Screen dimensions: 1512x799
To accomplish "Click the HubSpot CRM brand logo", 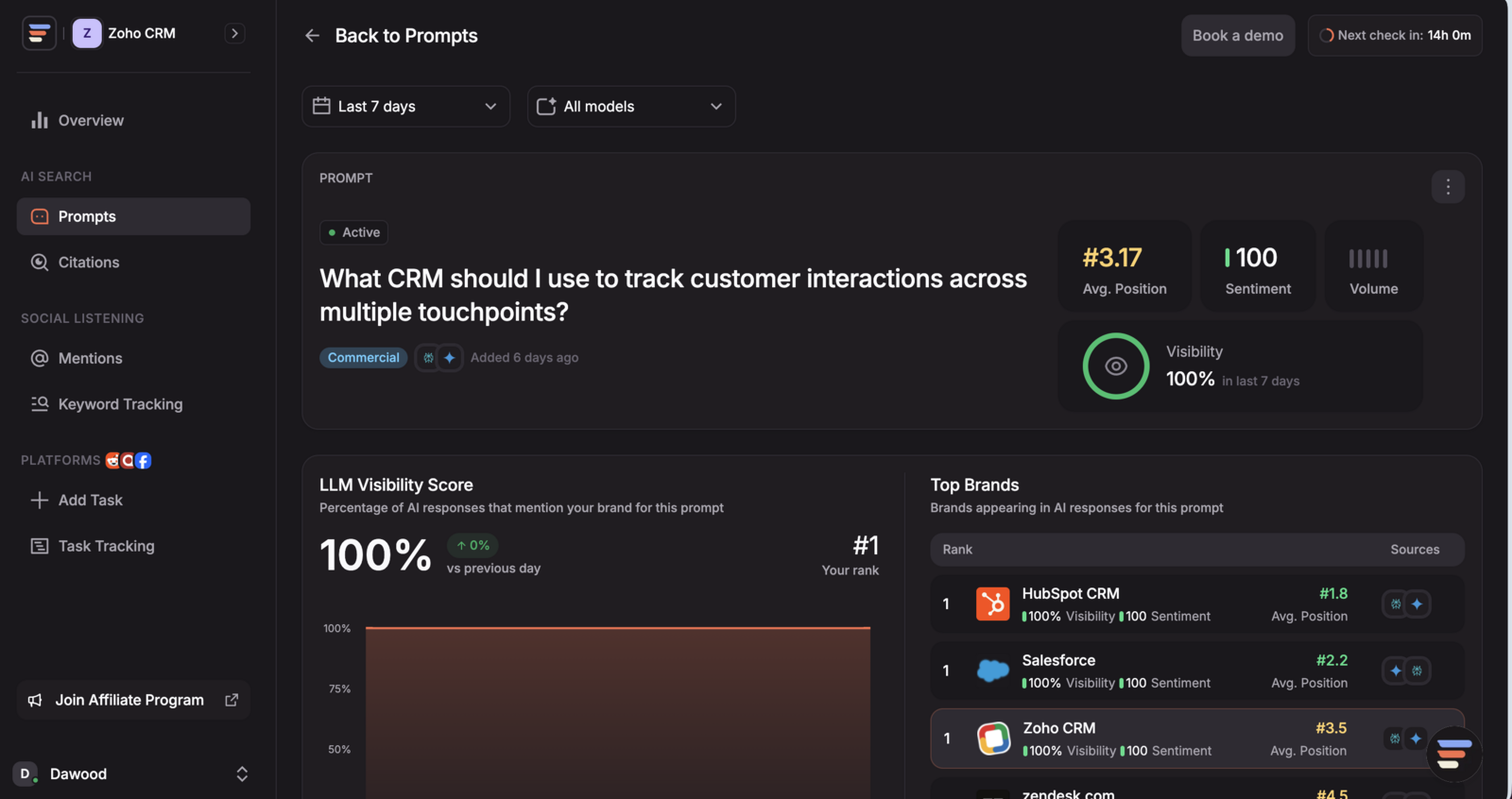I will [992, 603].
